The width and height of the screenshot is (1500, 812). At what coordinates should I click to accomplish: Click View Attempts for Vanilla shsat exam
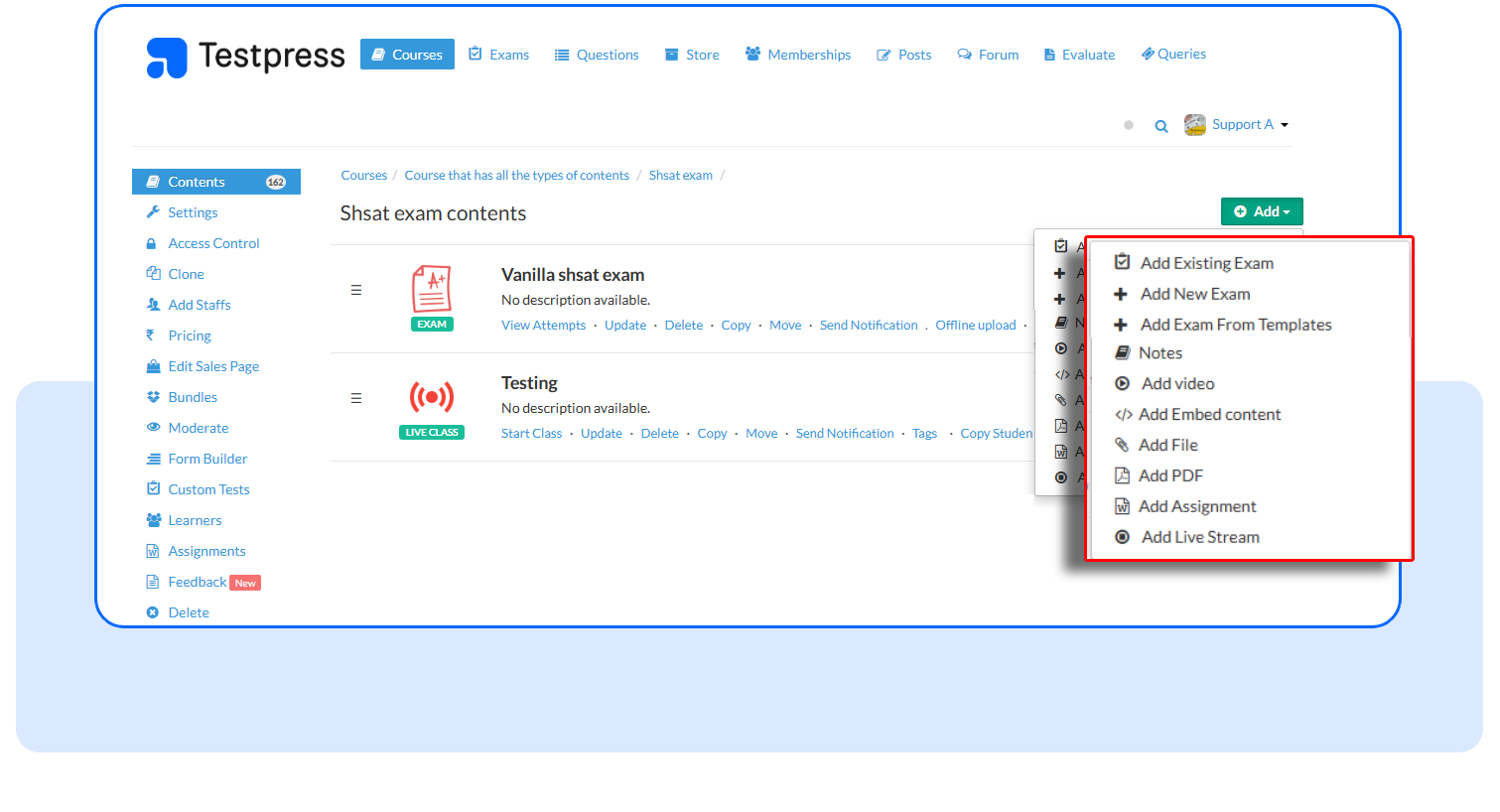tap(544, 326)
